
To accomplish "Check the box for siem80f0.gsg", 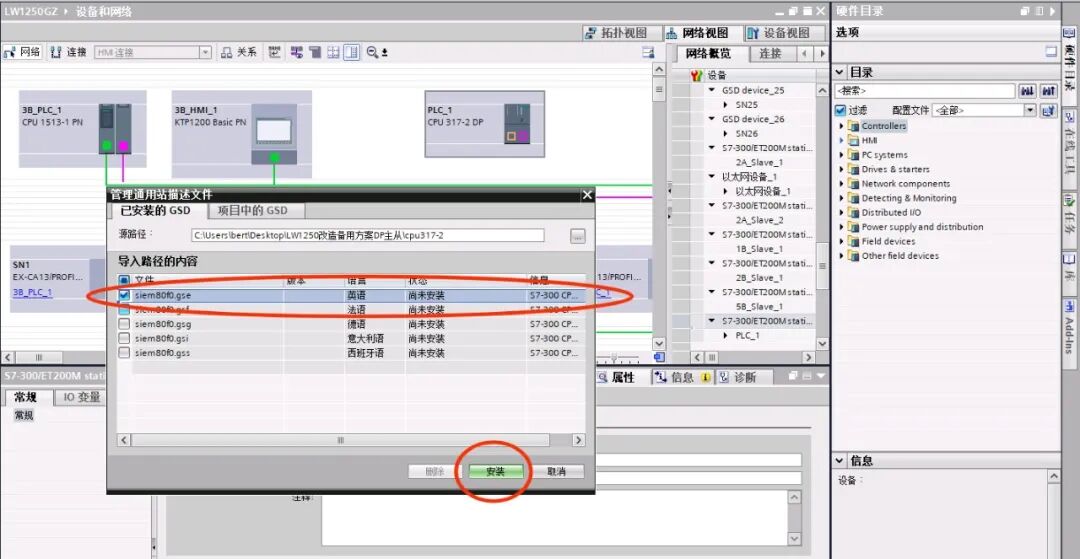I will click(124, 324).
